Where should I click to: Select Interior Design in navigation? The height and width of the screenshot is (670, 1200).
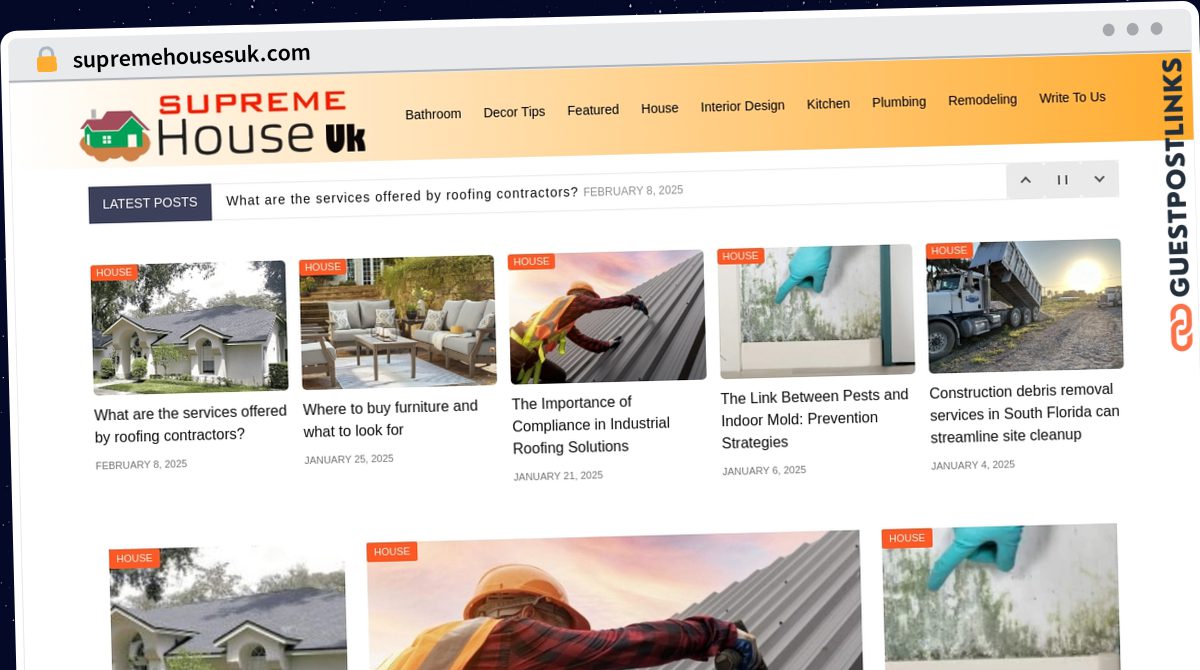click(x=742, y=106)
